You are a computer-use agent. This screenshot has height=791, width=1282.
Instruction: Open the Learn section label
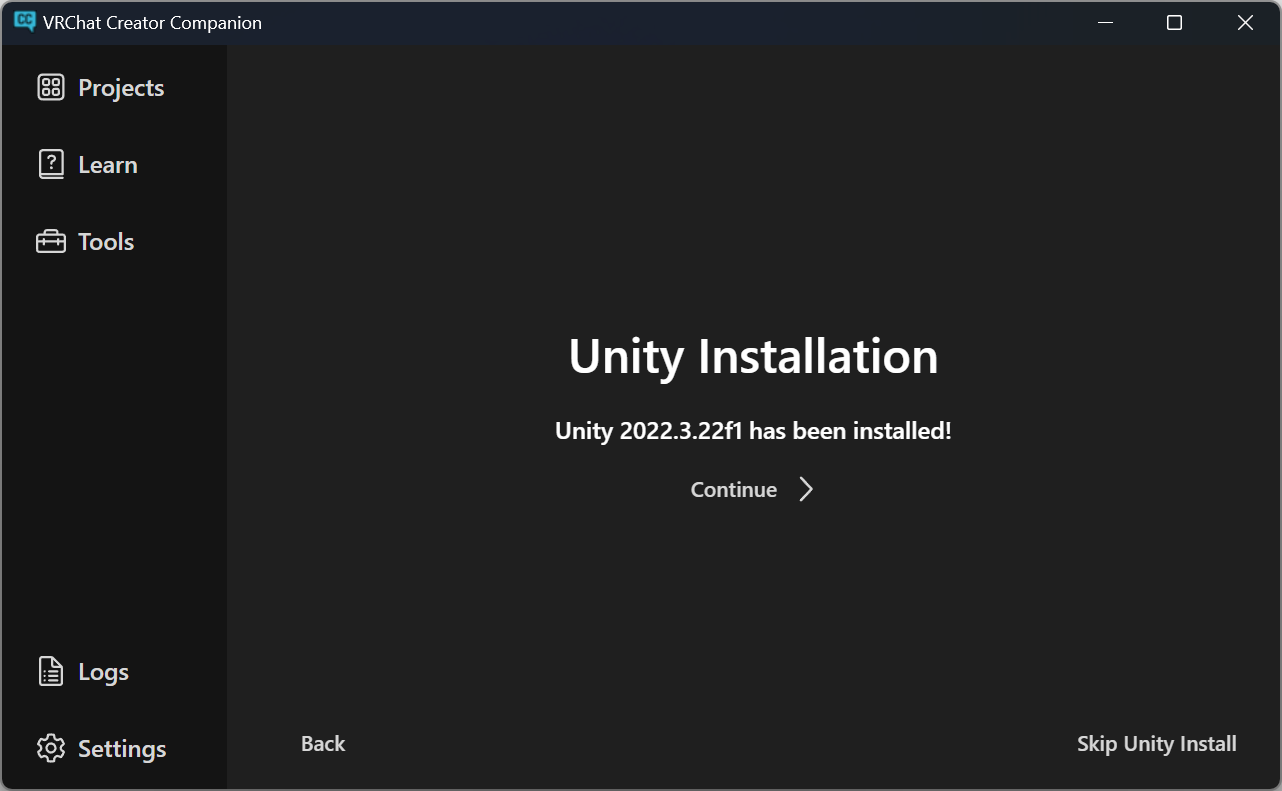(108, 165)
